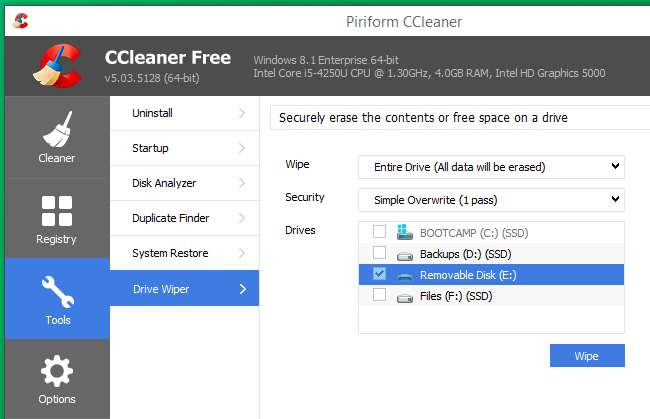Select the BOOTCAMP (C:) (SSD) drive name
The height and width of the screenshot is (419, 650).
tap(474, 233)
